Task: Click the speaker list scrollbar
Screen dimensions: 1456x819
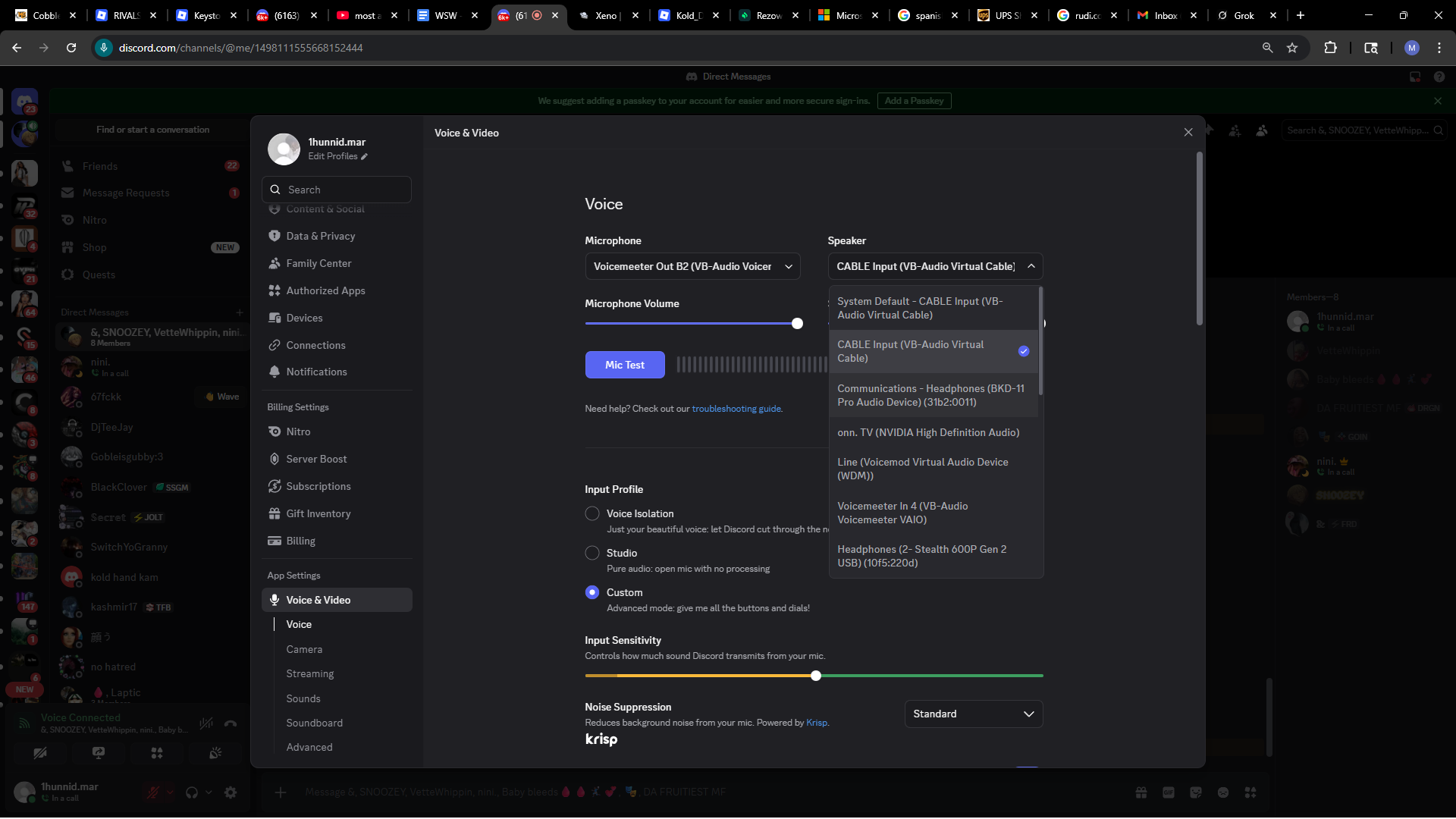Action: click(x=1040, y=341)
